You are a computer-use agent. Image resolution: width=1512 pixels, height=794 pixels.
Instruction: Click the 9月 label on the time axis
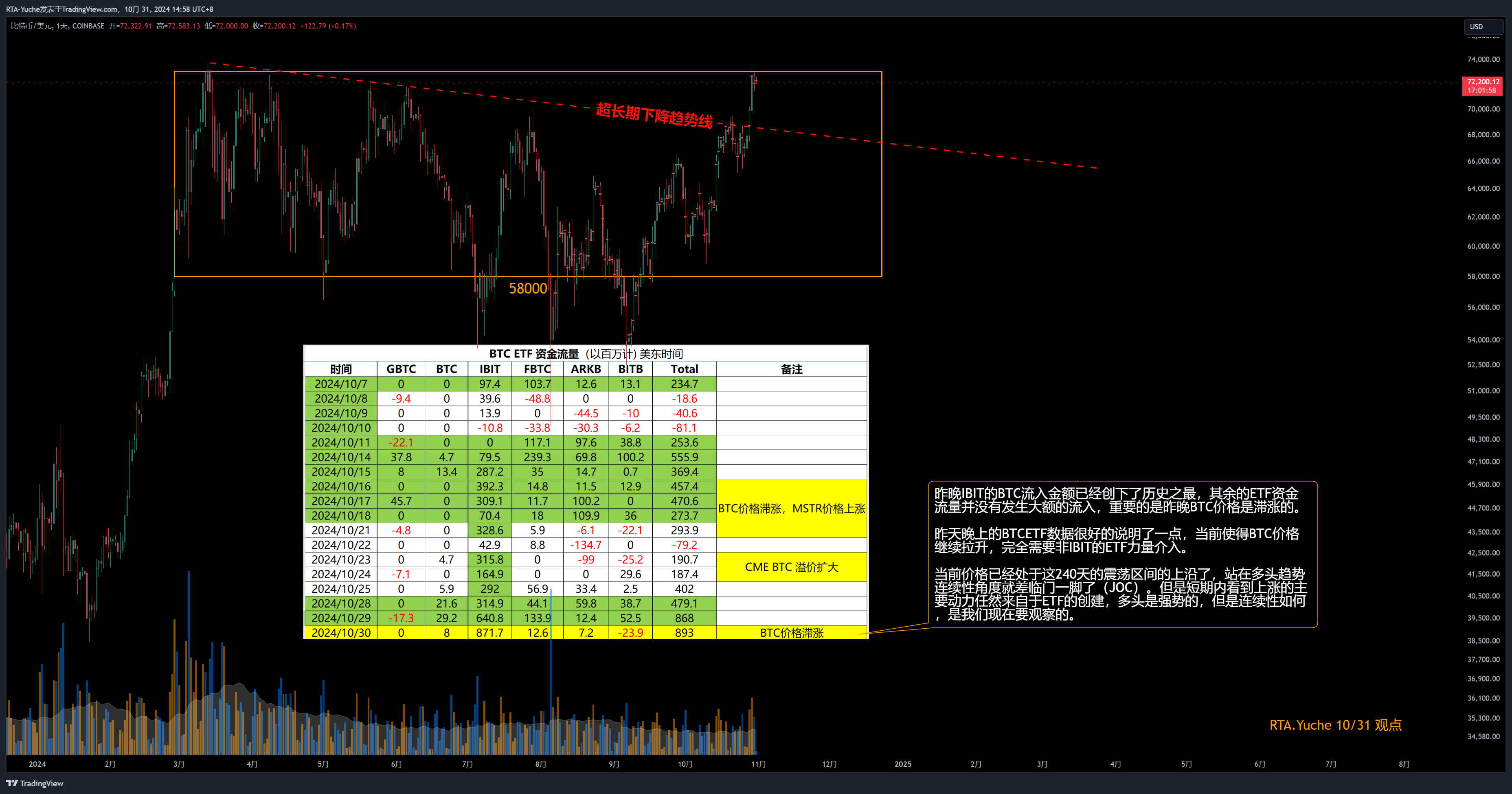click(x=614, y=763)
